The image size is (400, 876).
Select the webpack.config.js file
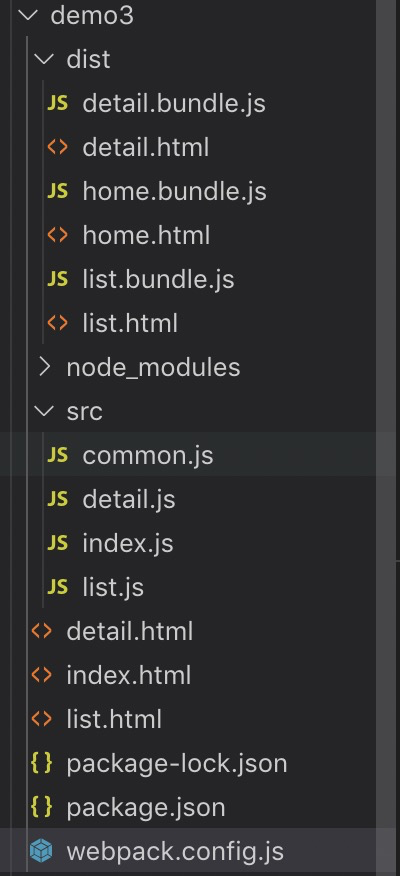pyautogui.click(x=175, y=851)
